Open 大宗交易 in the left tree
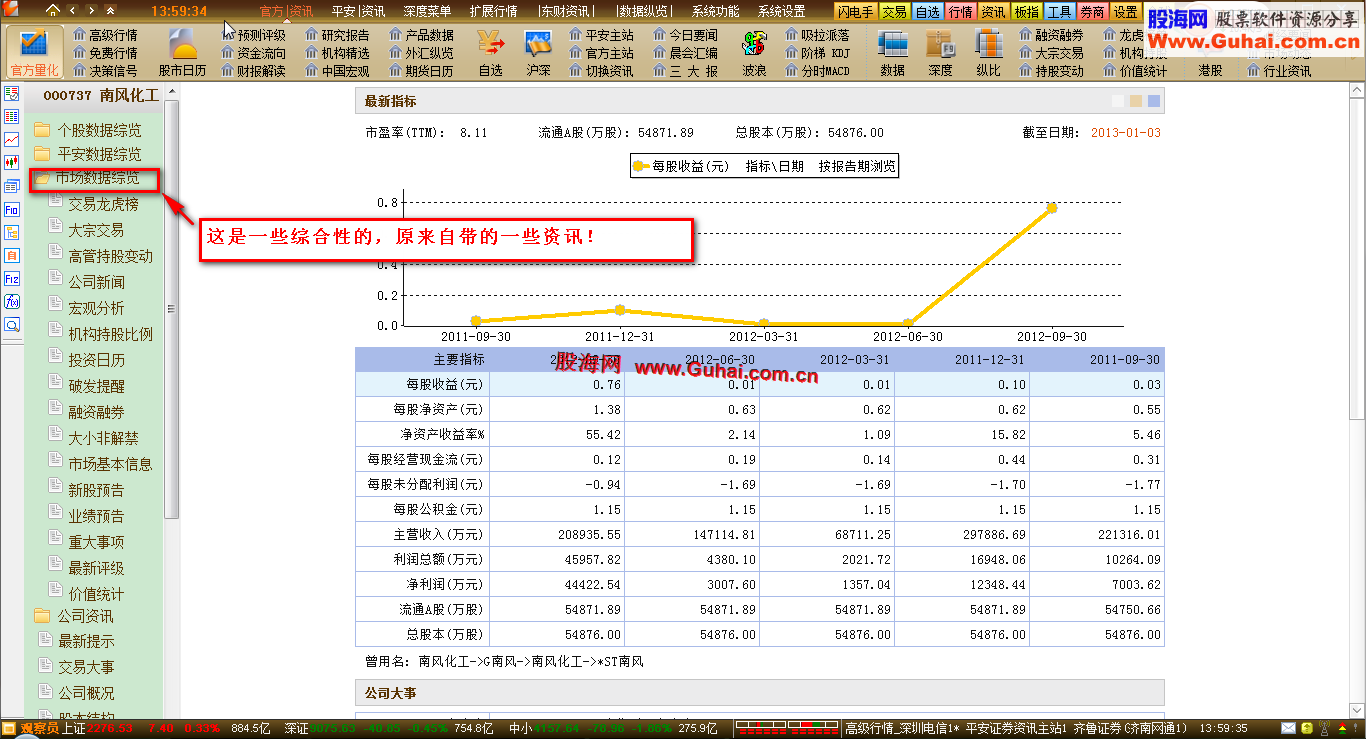This screenshot has height=739, width=1366. [86, 230]
